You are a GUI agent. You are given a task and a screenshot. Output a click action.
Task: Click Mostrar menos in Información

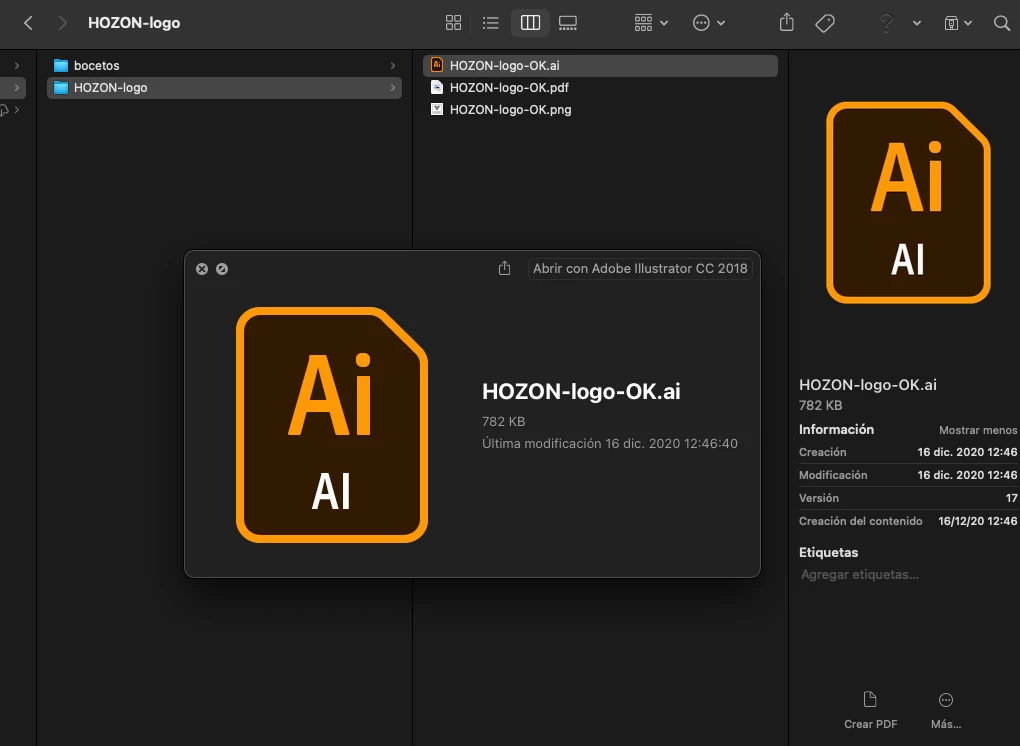point(978,431)
